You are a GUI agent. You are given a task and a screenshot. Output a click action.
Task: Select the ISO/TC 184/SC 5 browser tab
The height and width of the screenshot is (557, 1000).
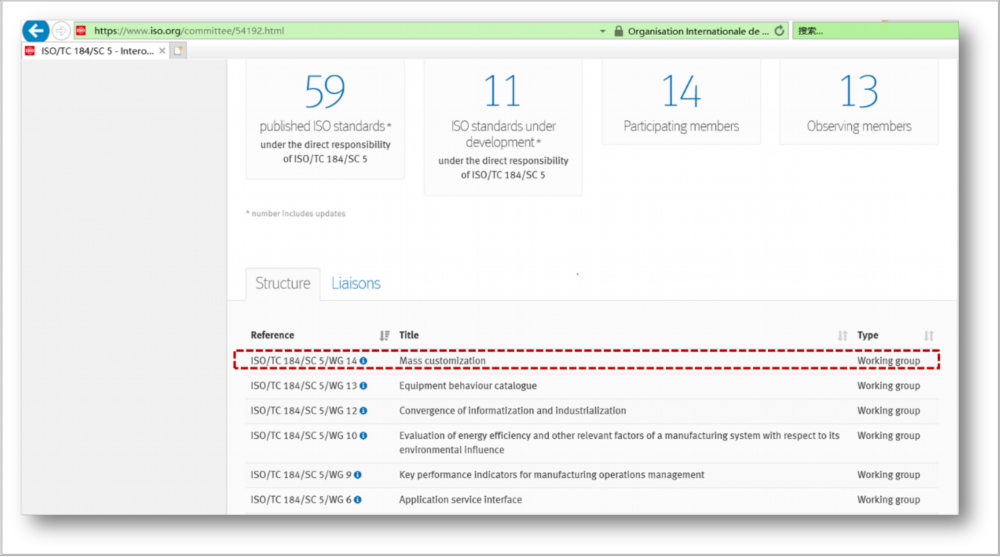click(96, 50)
